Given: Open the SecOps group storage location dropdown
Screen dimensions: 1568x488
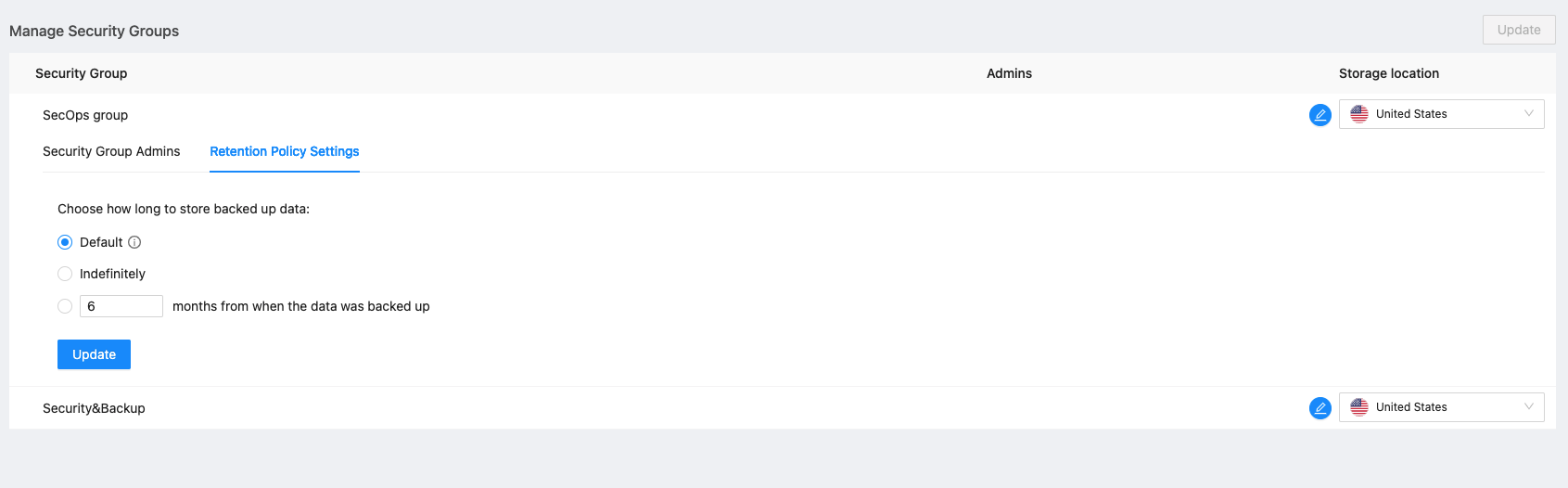Looking at the screenshot, I should tap(1441, 114).
